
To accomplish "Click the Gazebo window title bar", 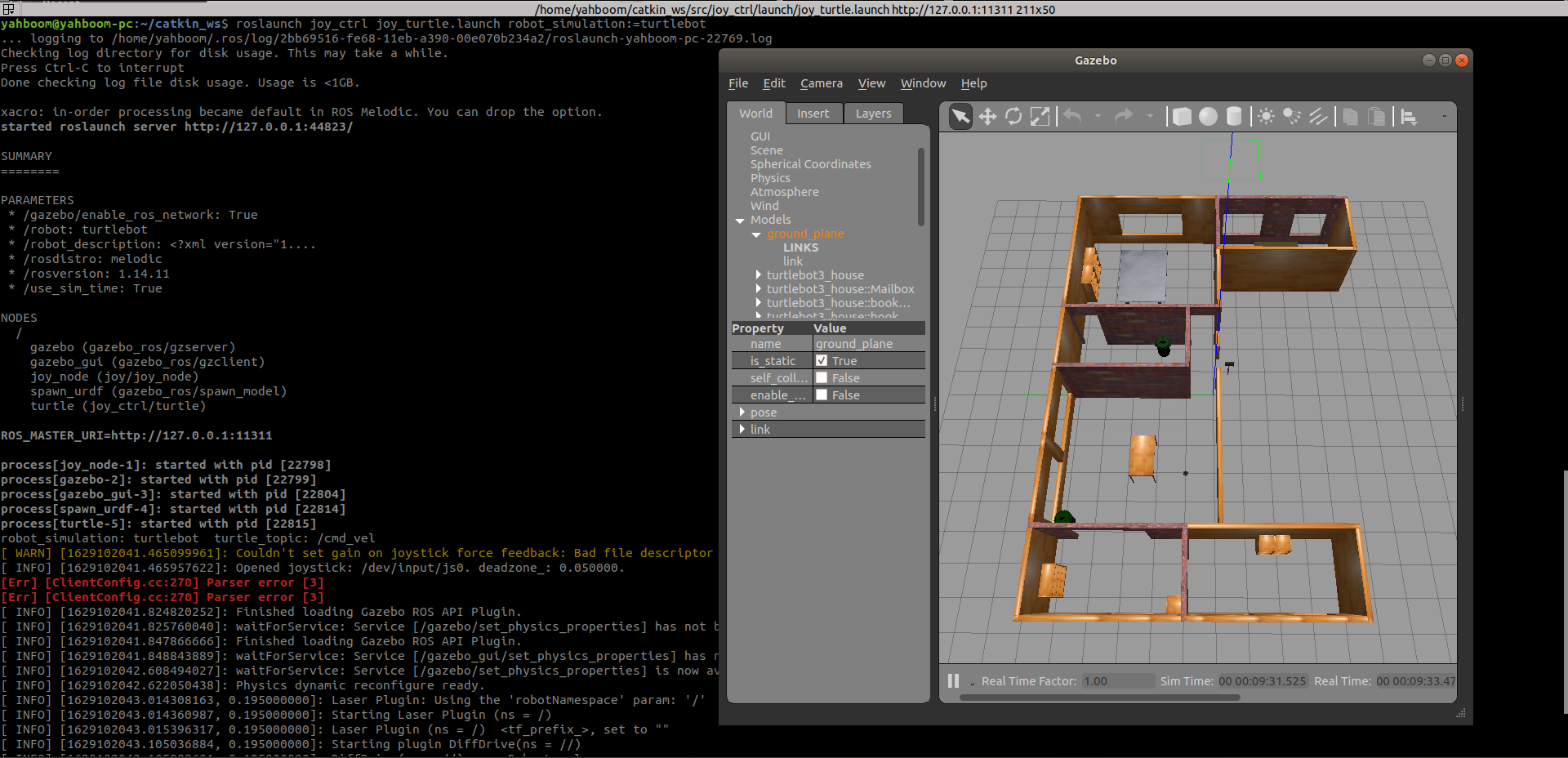I will [1095, 60].
